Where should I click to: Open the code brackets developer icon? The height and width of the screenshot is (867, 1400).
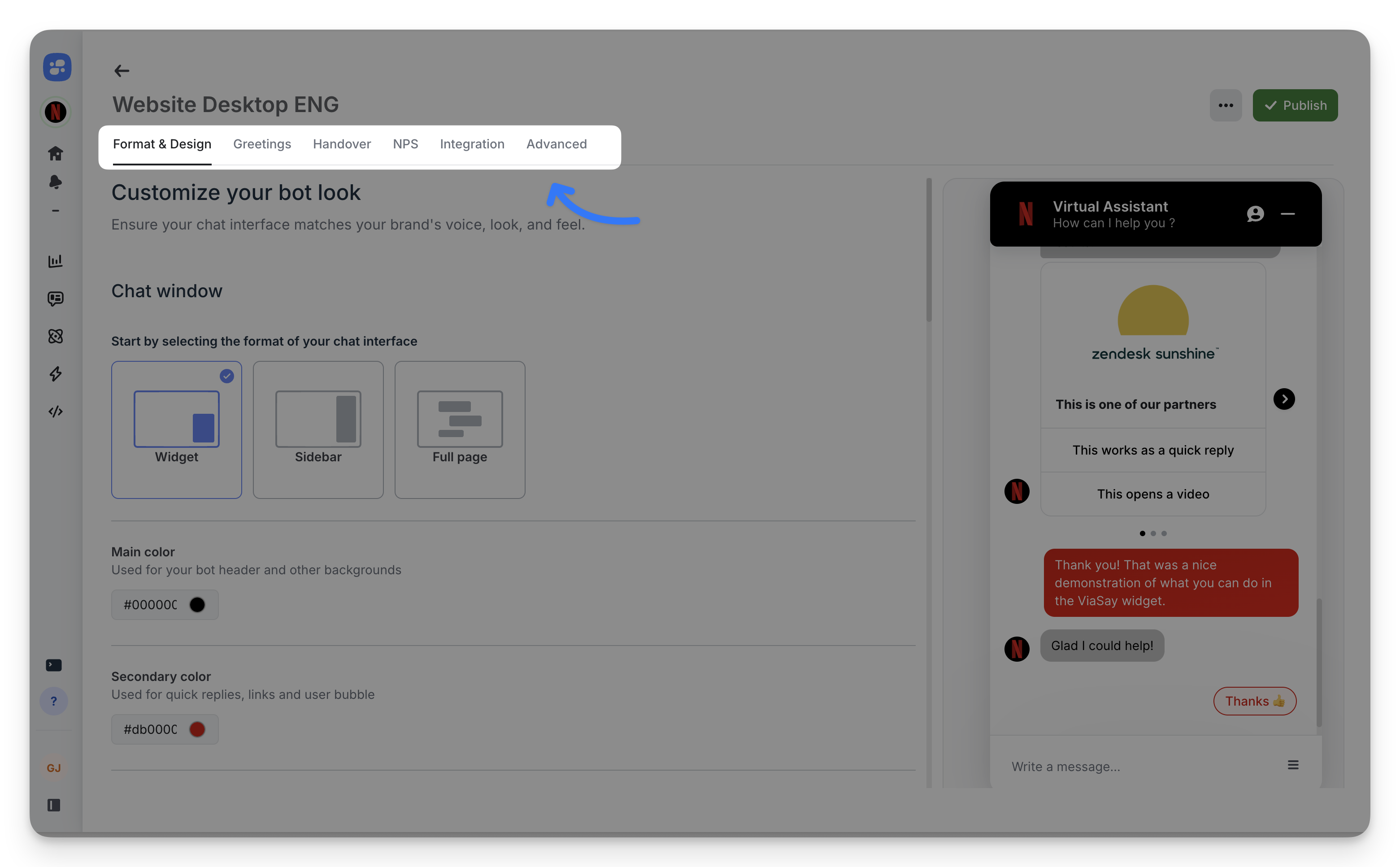coord(56,411)
